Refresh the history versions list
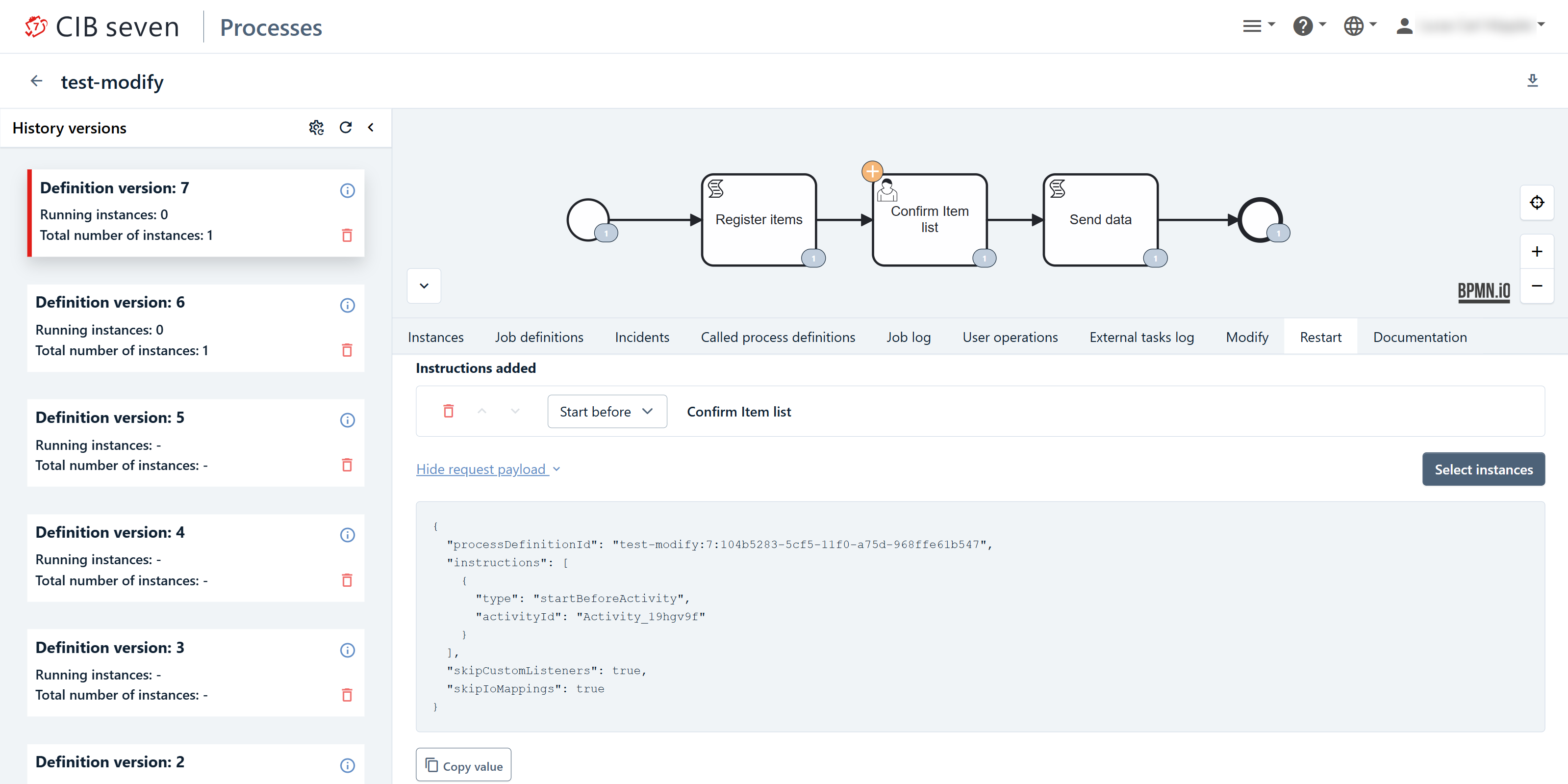The width and height of the screenshot is (1568, 784). 345,128
